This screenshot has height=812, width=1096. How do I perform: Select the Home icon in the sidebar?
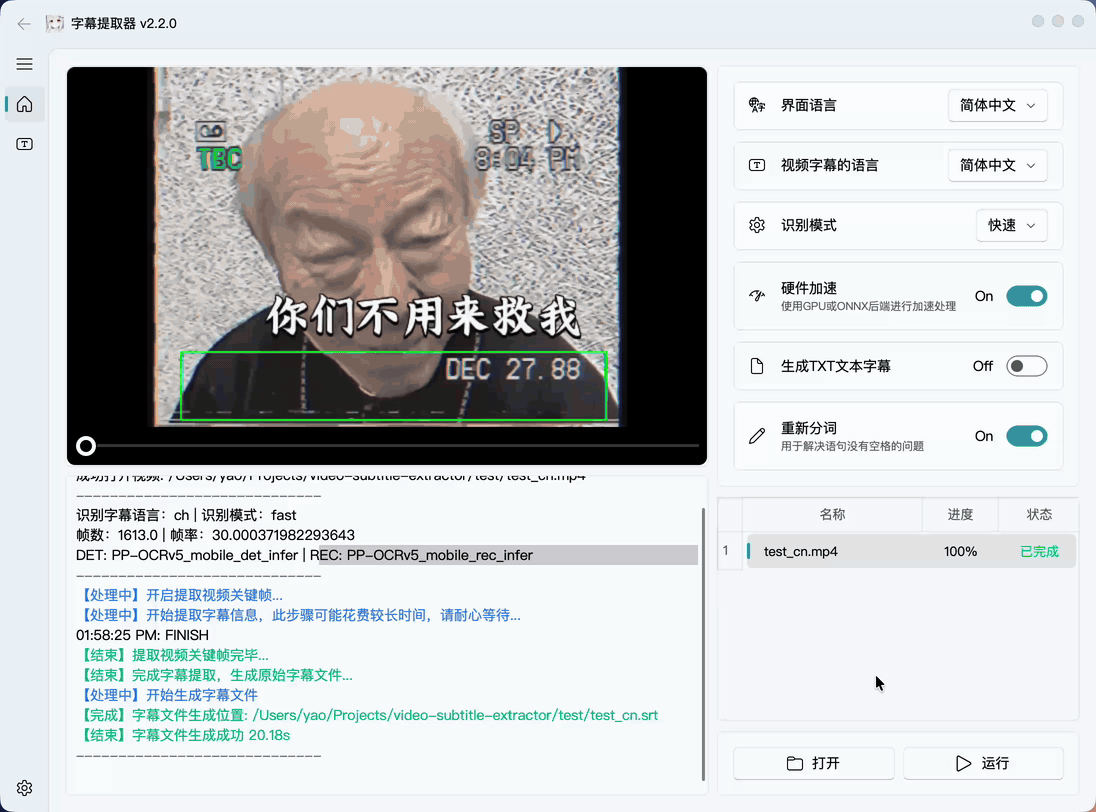coord(24,103)
